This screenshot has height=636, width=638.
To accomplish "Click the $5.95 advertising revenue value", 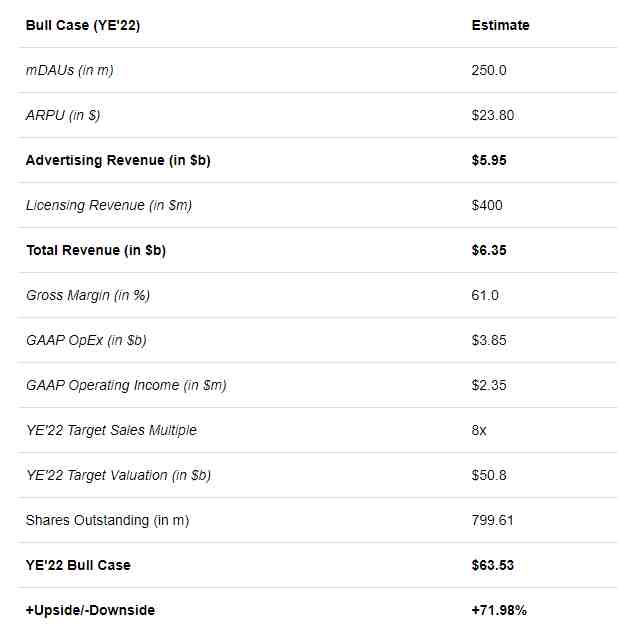I will [489, 160].
